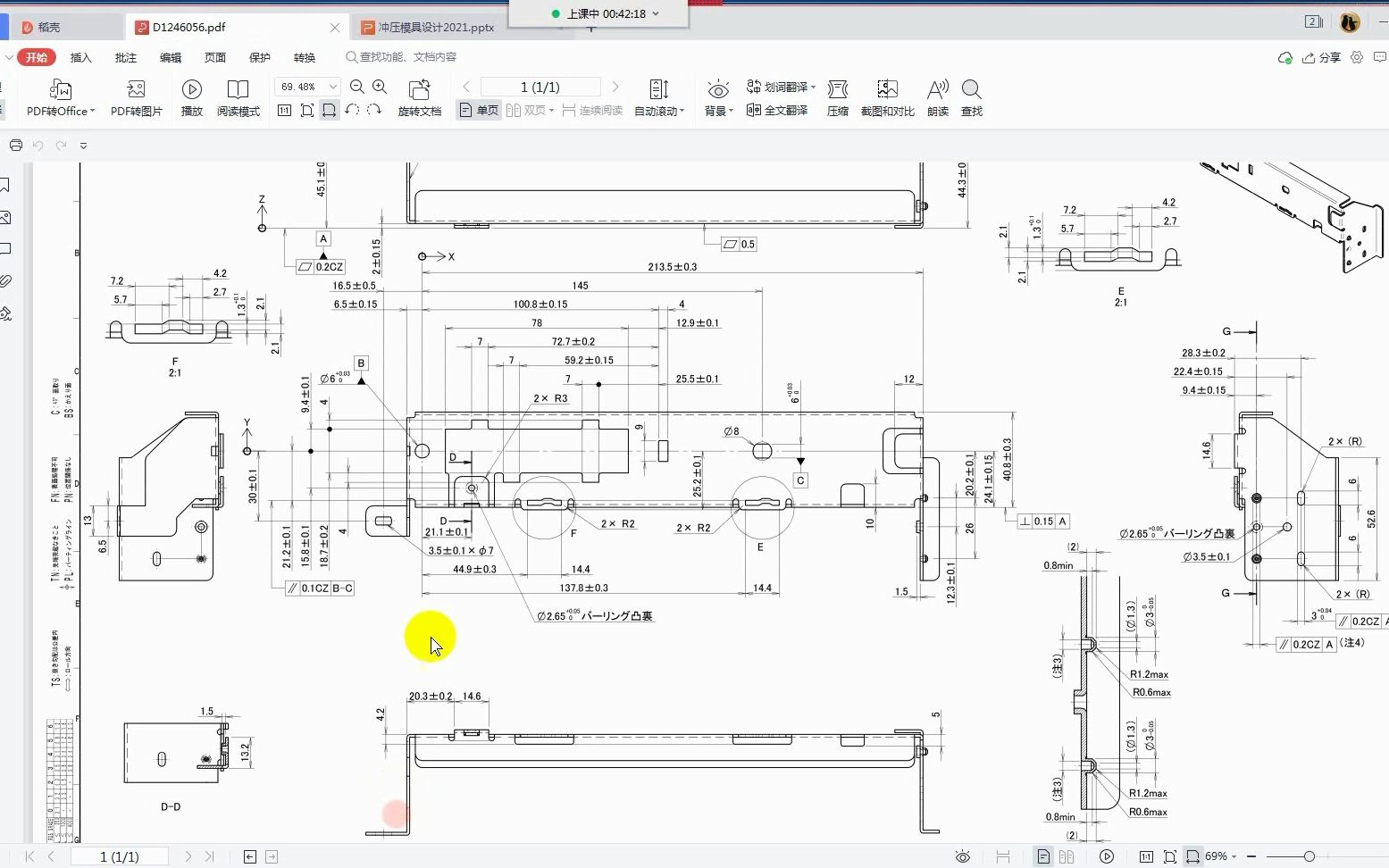Go to next page in top toolbar

click(x=615, y=87)
